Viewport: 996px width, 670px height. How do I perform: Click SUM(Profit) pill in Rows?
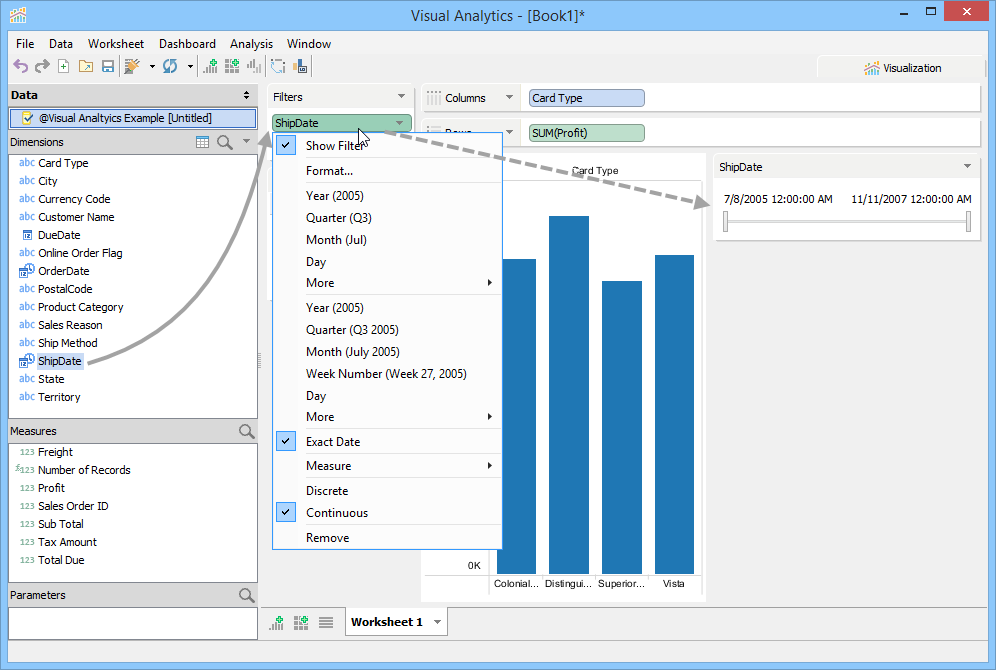[587, 133]
